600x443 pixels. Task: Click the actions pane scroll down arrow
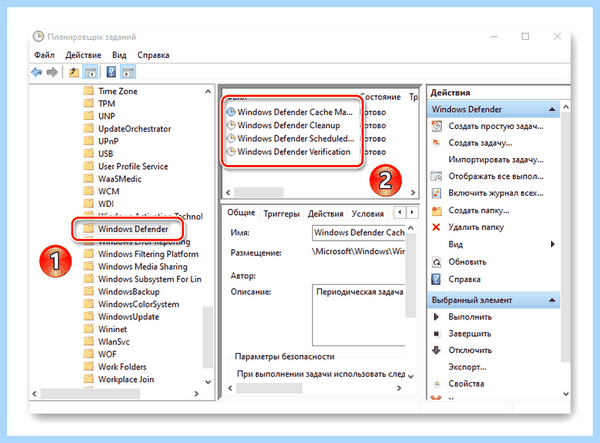(x=566, y=394)
